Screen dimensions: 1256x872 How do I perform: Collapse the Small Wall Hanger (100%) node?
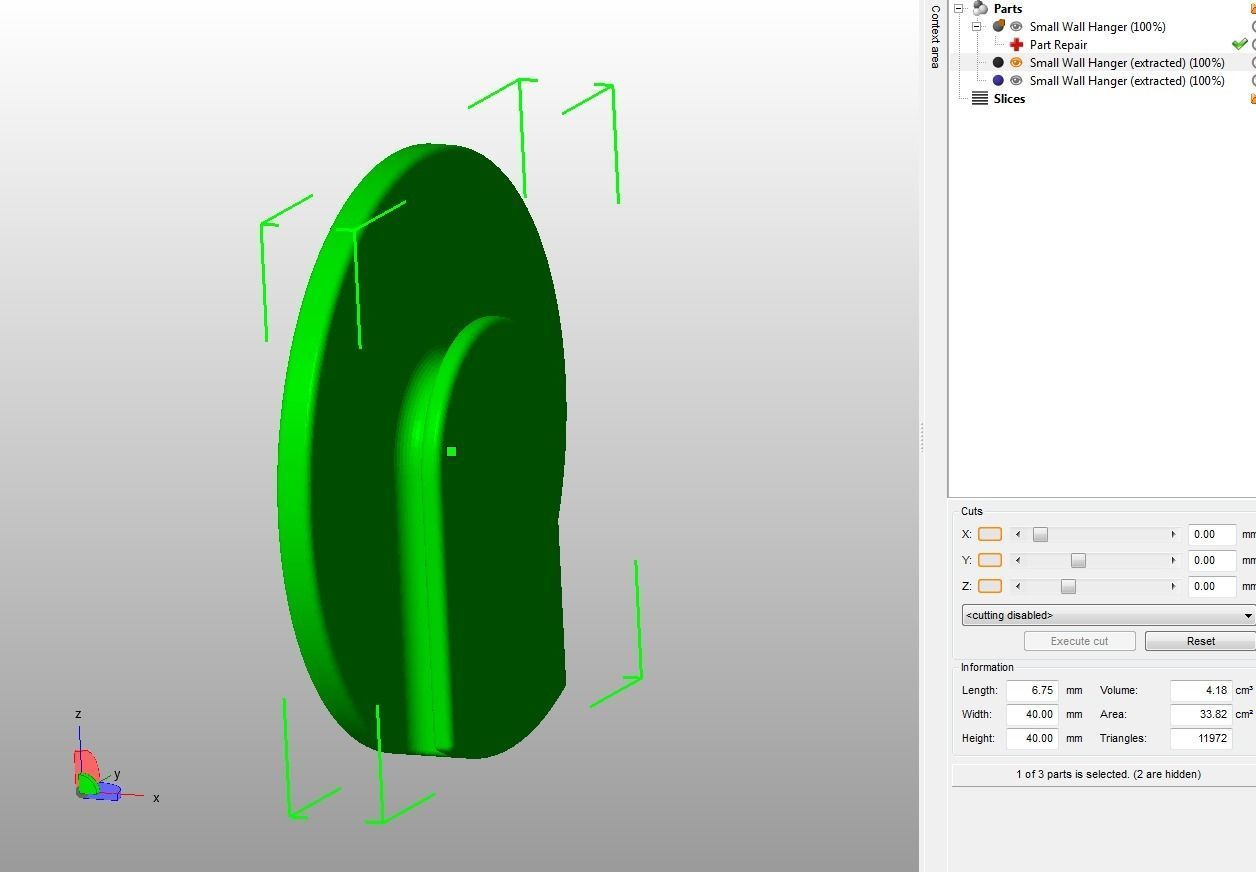coord(977,26)
